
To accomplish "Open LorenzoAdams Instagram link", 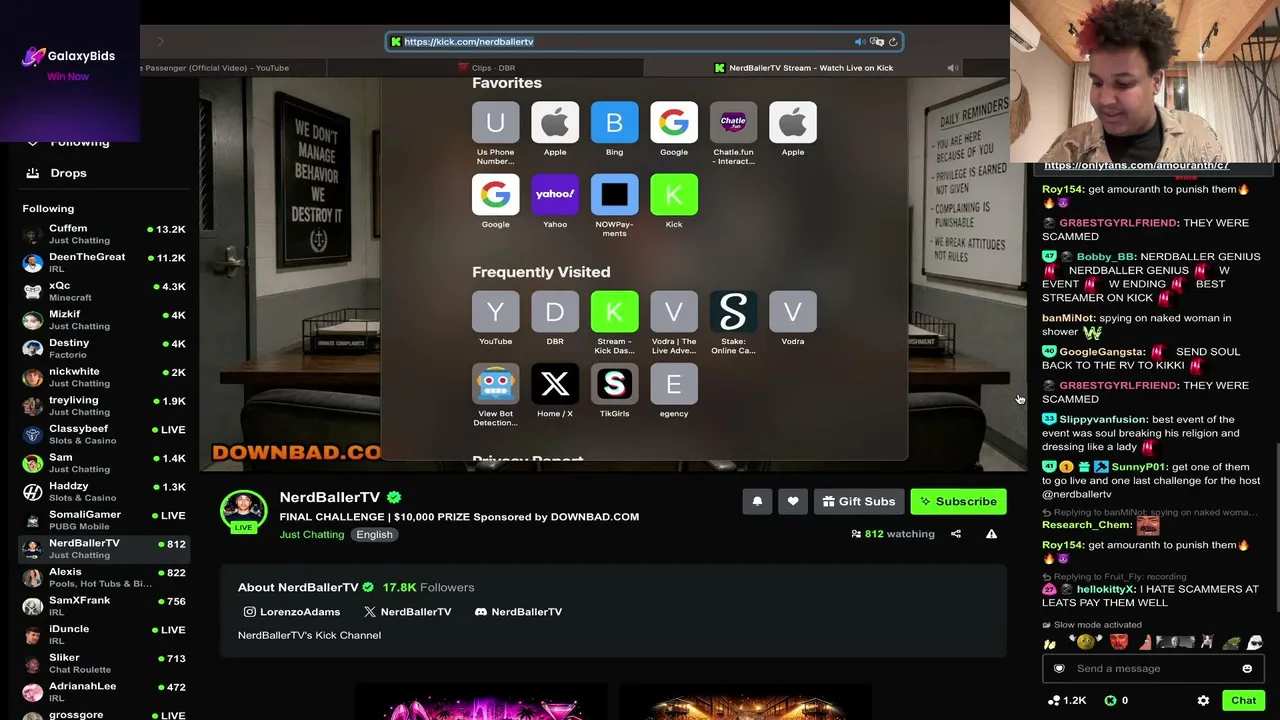I will (292, 612).
